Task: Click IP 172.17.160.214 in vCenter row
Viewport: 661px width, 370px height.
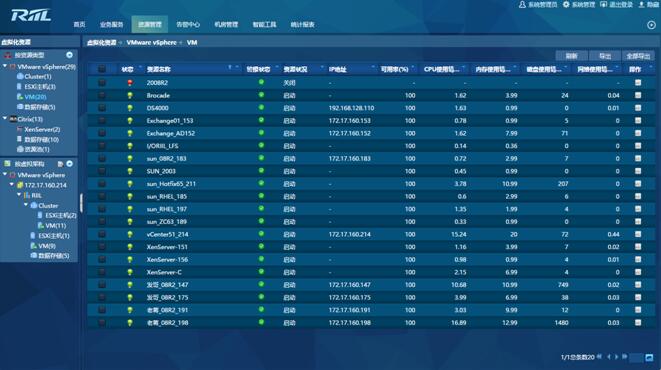Action: coord(349,234)
